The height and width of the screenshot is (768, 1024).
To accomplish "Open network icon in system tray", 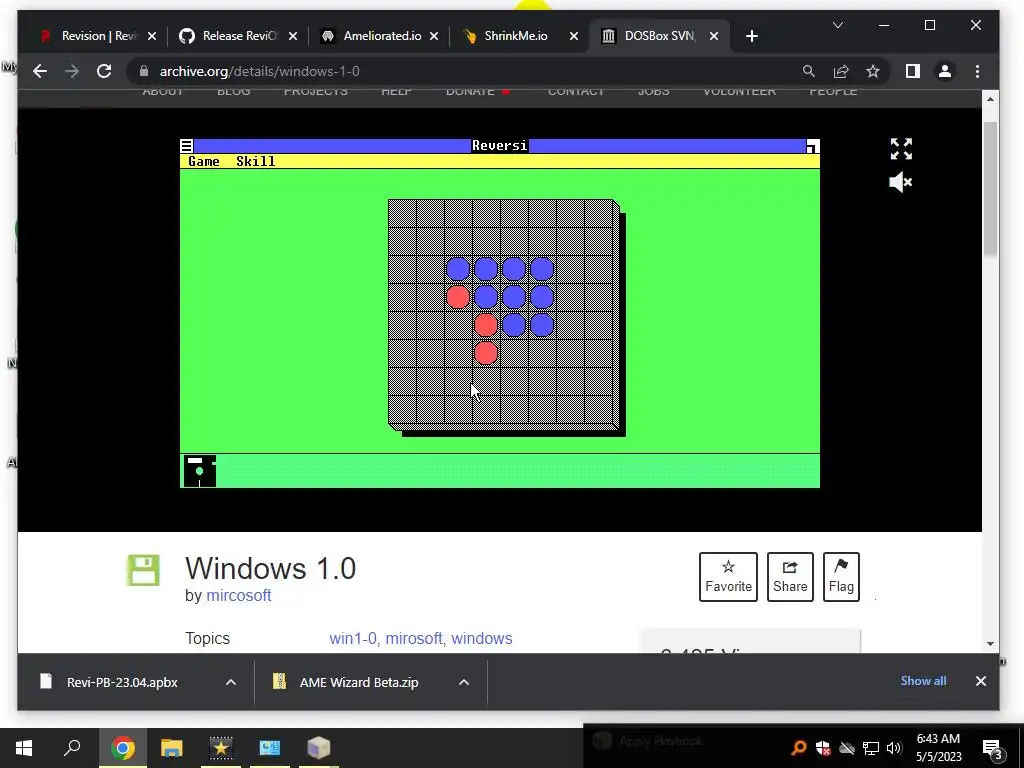I will [x=871, y=748].
